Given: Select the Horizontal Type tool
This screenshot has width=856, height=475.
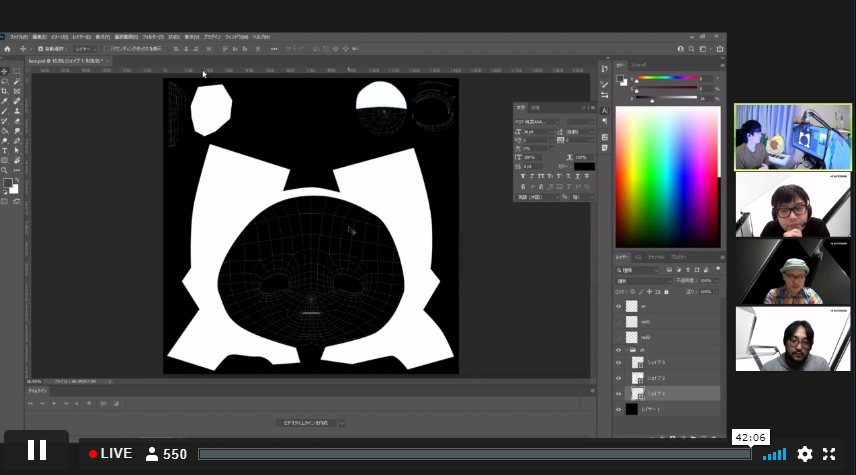Looking at the screenshot, I should click(5, 151).
